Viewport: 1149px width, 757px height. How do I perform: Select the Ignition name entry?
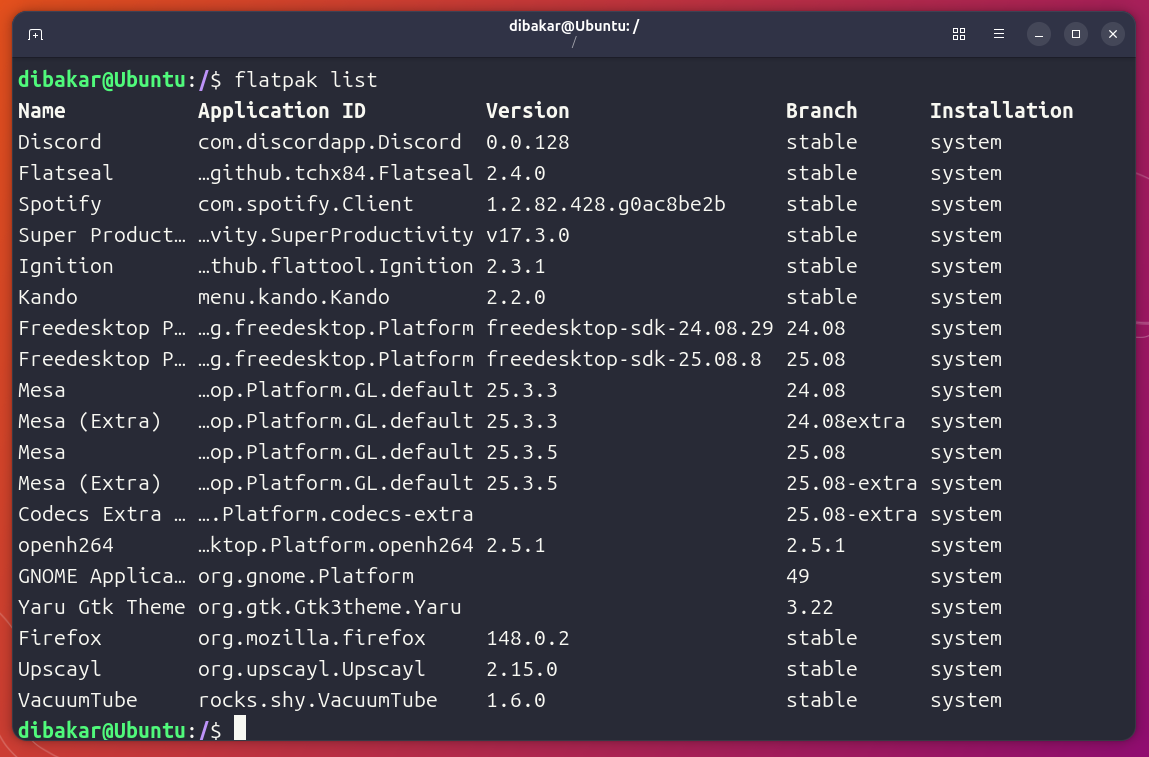tap(65, 266)
